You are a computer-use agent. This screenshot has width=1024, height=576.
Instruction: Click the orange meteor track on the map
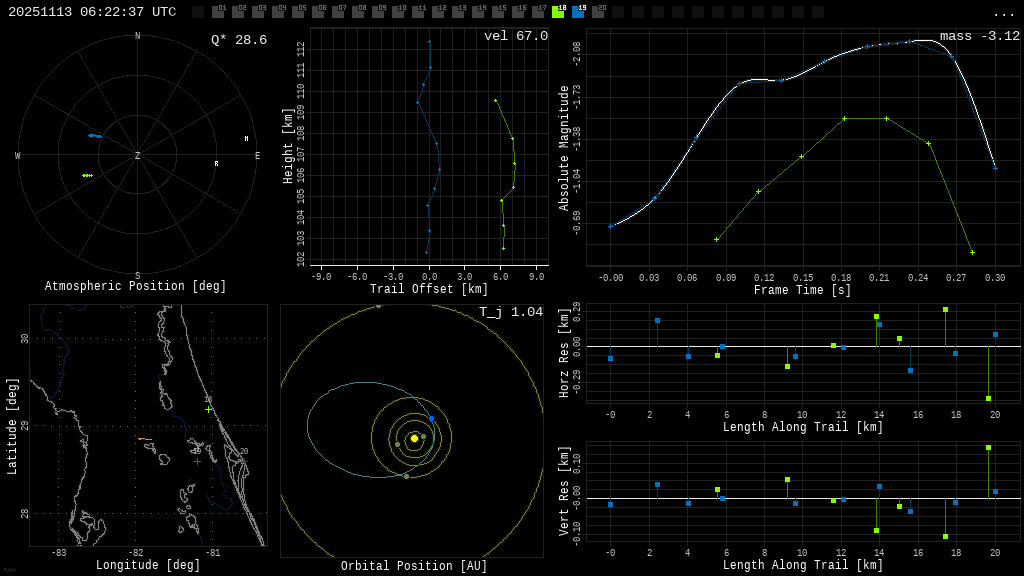pos(145,439)
